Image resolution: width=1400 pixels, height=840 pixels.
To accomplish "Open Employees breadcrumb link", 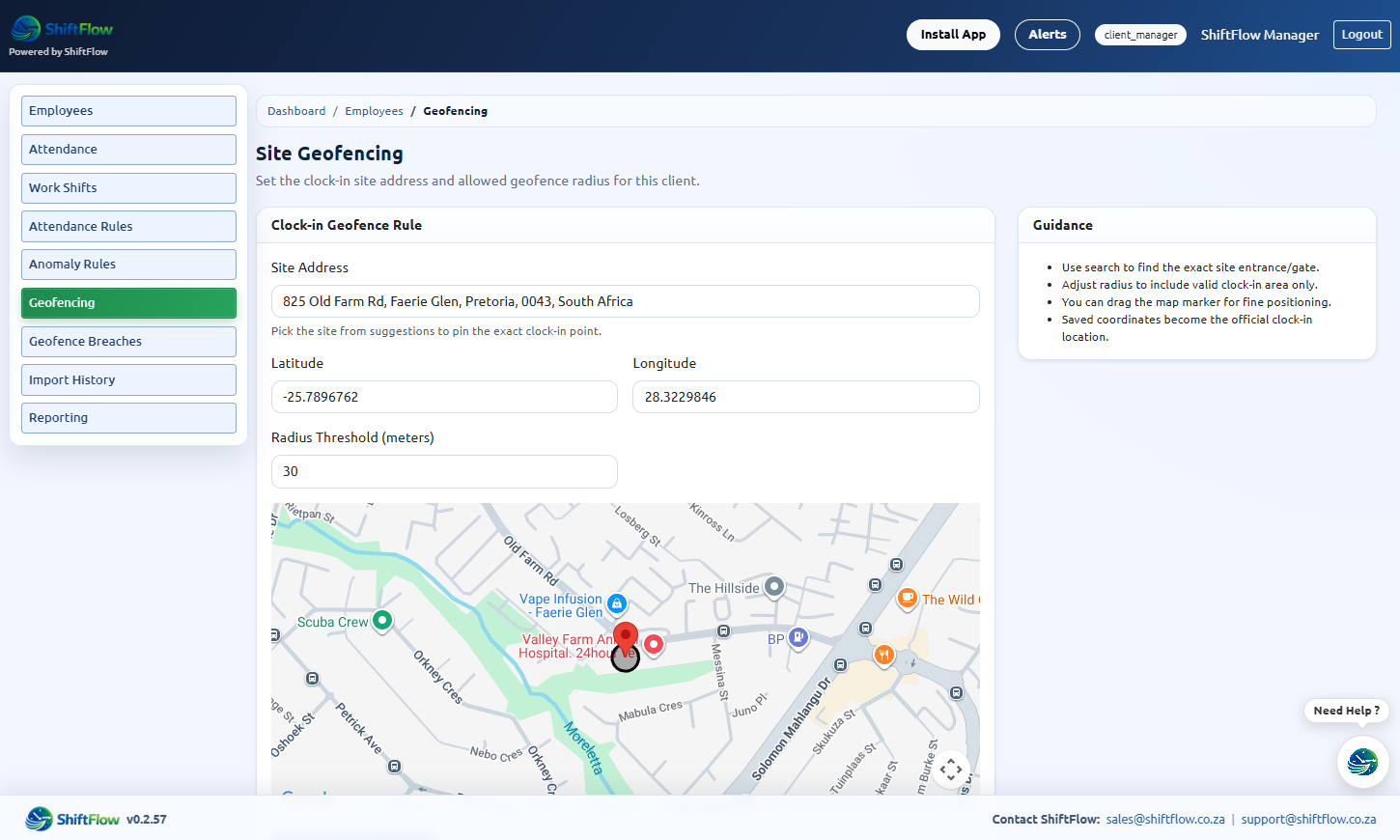I will 374,111.
